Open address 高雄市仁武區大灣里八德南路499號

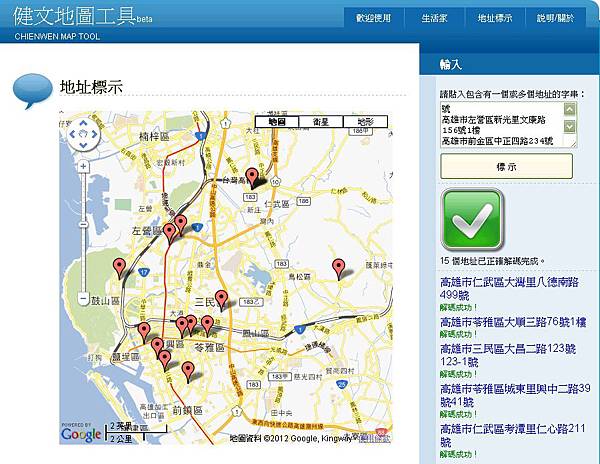[509, 288]
